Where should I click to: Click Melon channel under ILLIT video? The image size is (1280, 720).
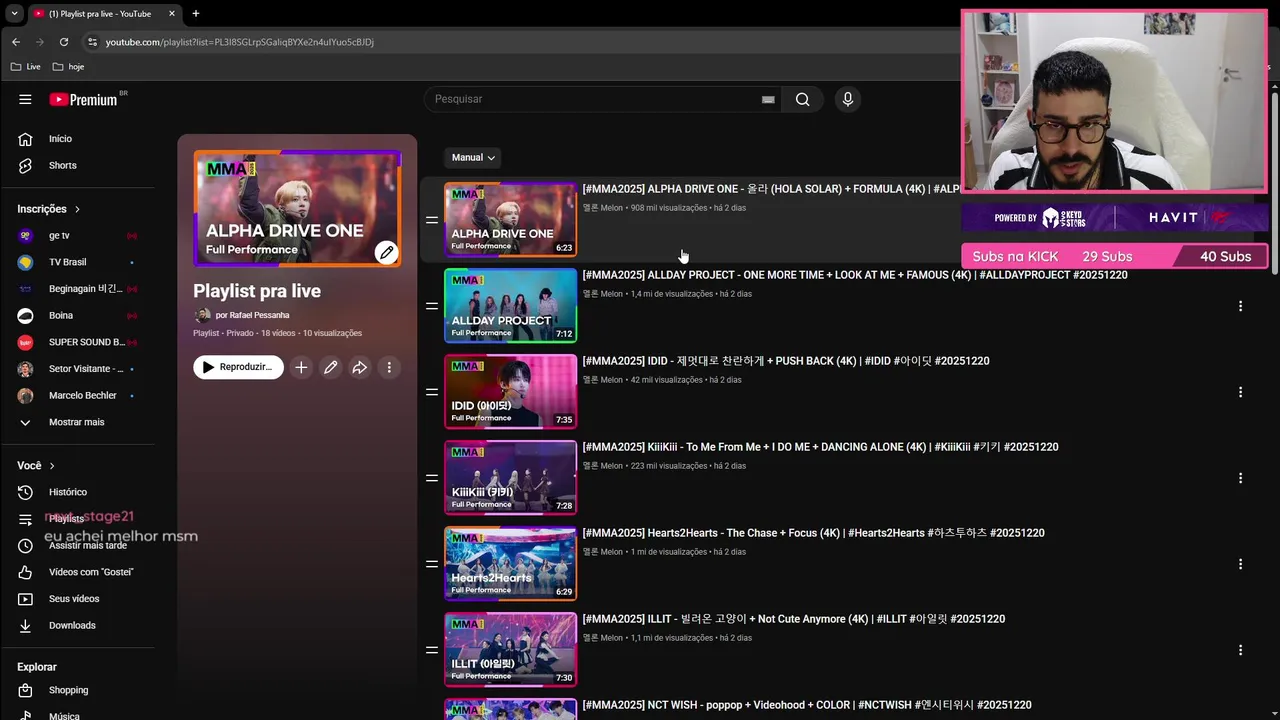(603, 638)
